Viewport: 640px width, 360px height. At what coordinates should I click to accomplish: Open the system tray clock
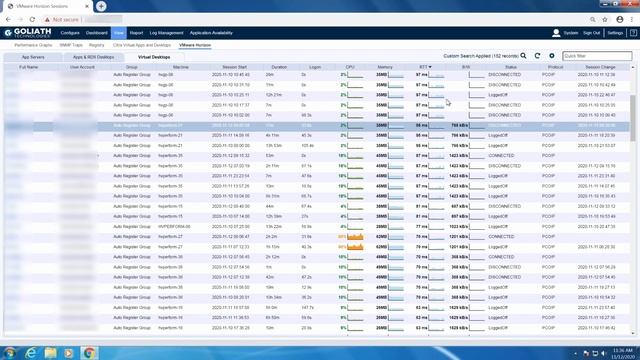[622, 353]
